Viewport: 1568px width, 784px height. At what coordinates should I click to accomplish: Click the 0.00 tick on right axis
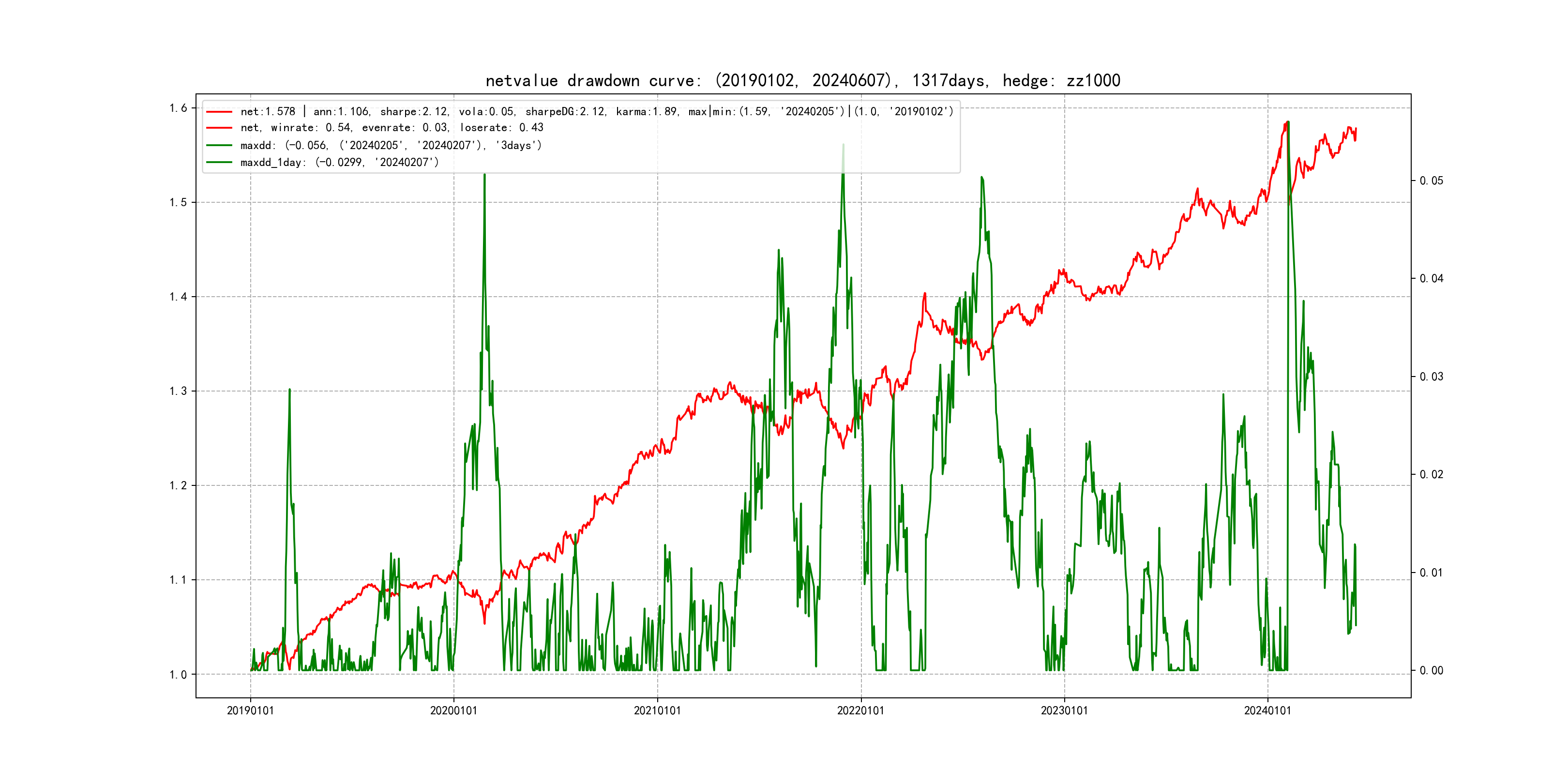point(1431,671)
